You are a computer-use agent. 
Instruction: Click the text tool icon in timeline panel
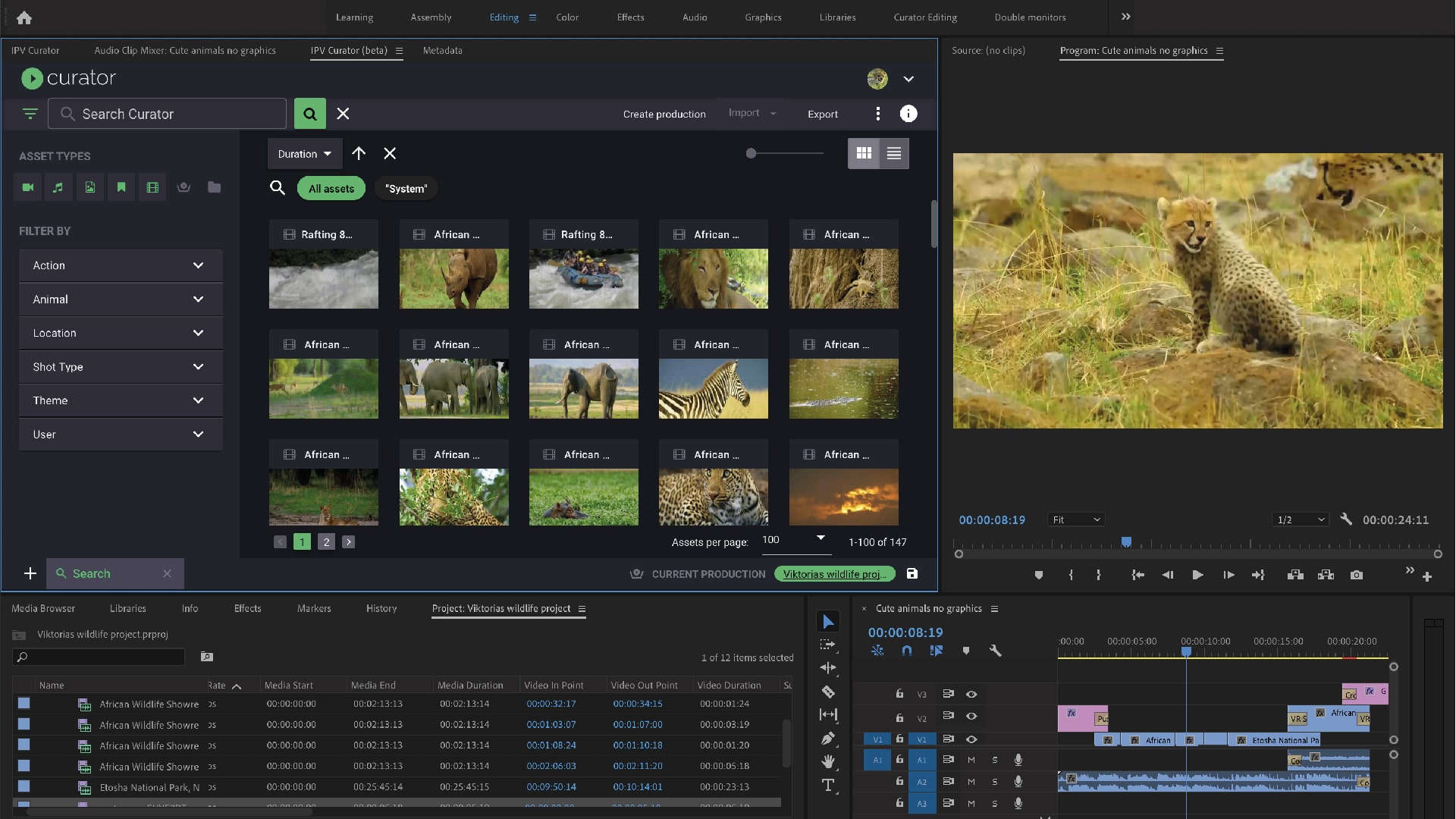coord(828,786)
